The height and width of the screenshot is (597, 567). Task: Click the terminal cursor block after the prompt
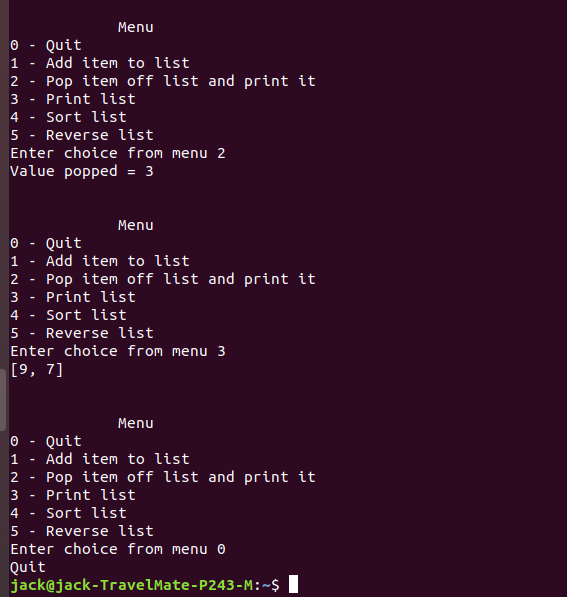[x=293, y=584]
